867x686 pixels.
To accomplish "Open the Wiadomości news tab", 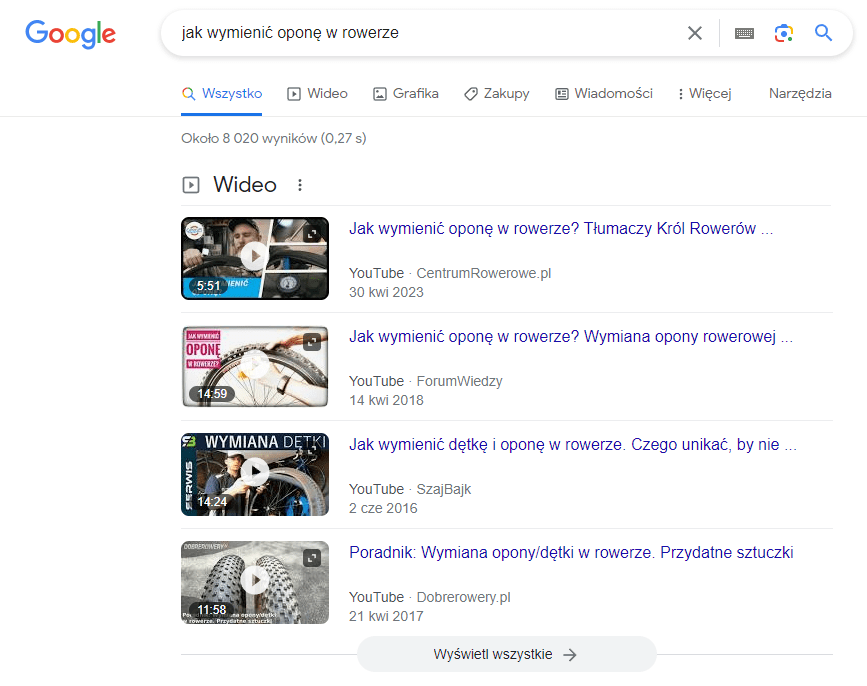I will click(x=603, y=94).
